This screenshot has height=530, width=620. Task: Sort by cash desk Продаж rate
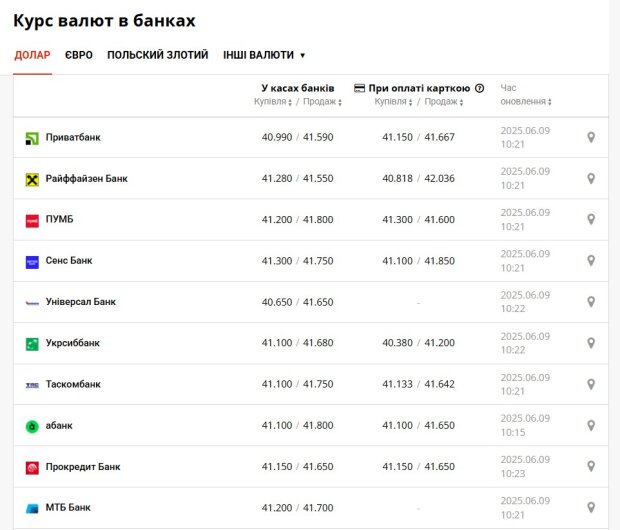pyautogui.click(x=322, y=102)
